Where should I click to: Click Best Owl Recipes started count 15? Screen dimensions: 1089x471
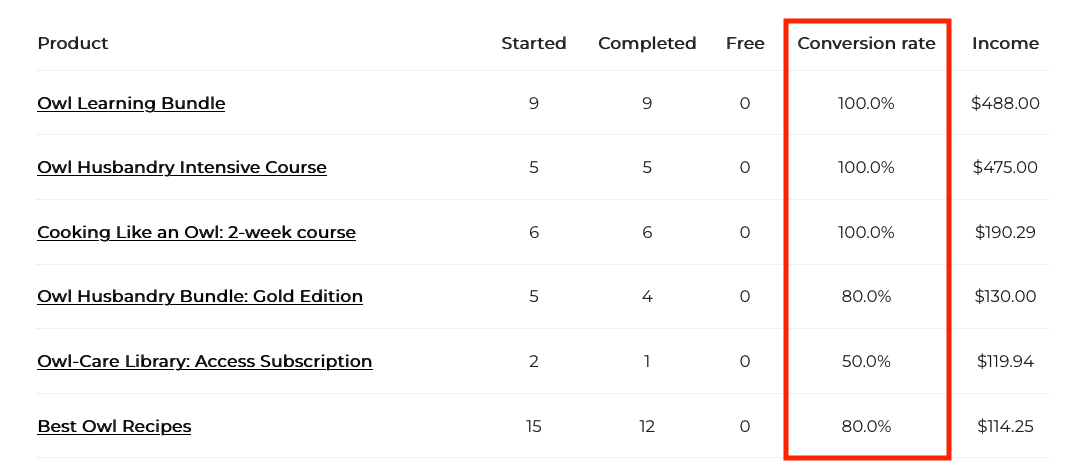click(x=533, y=426)
